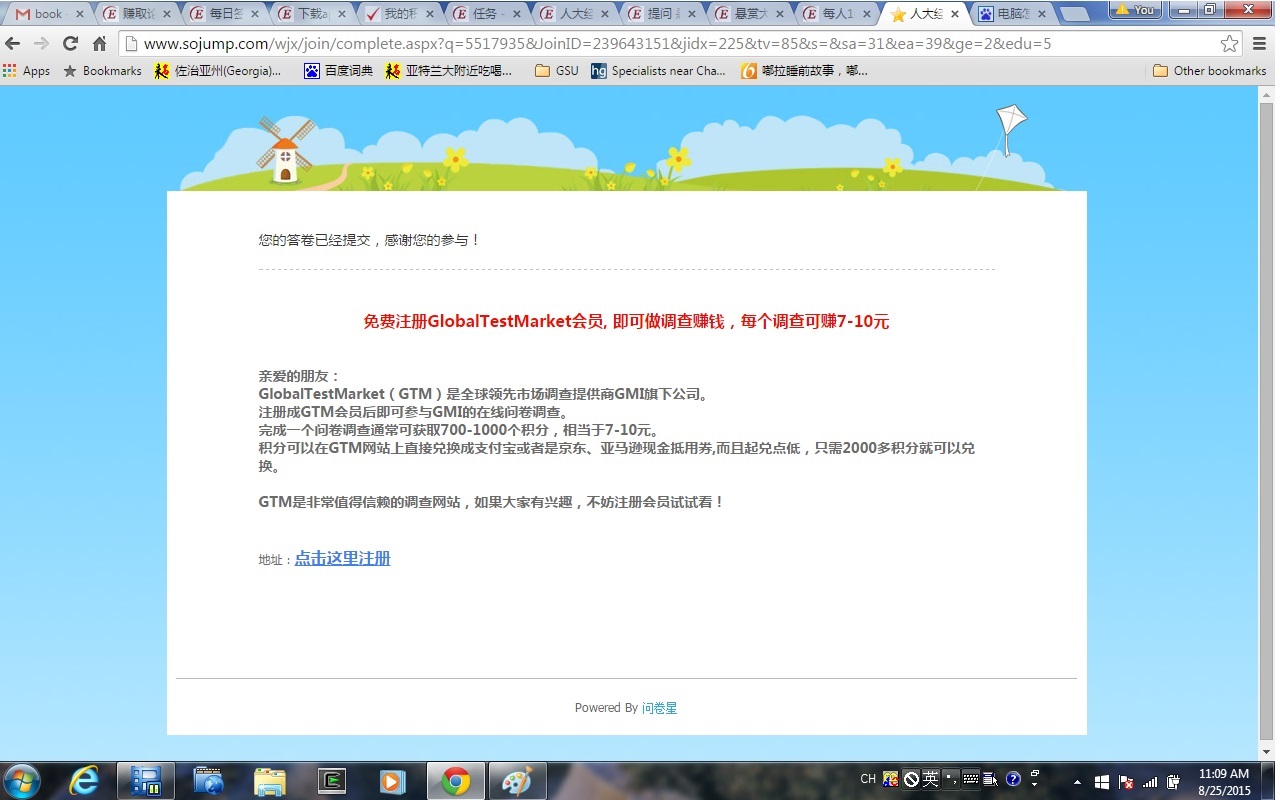Screen dimensions: 1280x800
Task: Open the Action Center flag icon
Action: [x=1126, y=781]
